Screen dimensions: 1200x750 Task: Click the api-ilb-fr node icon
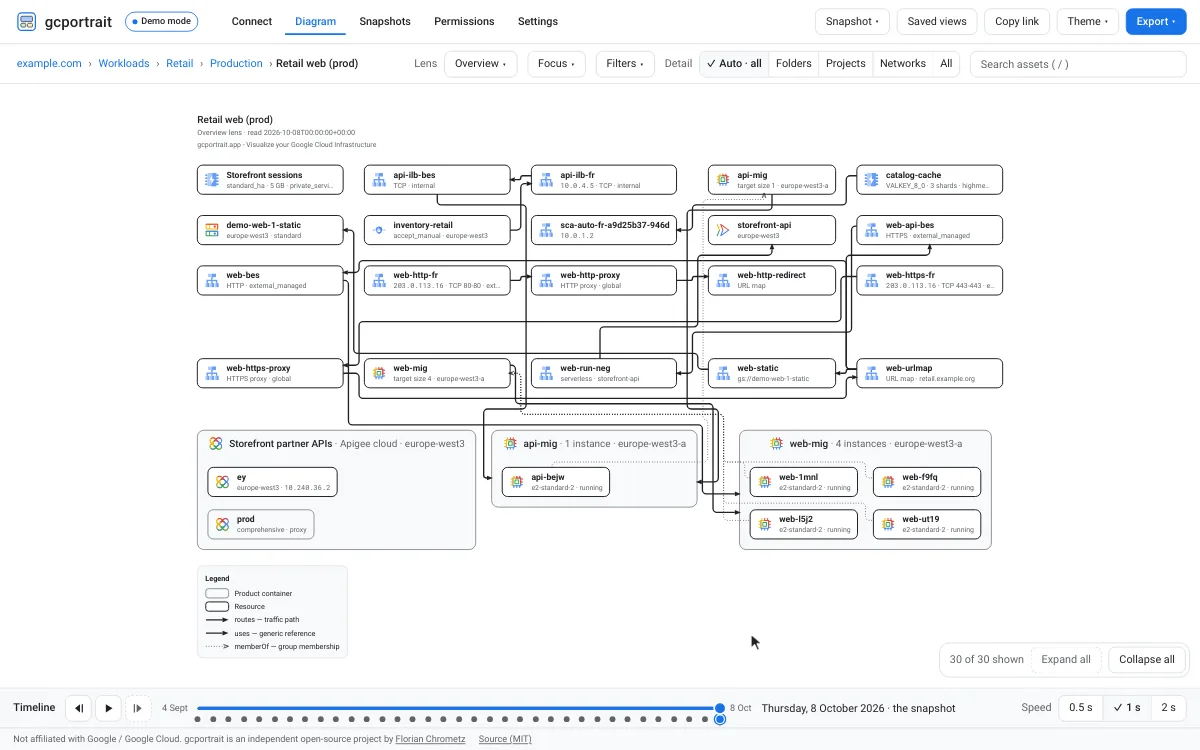pos(546,180)
